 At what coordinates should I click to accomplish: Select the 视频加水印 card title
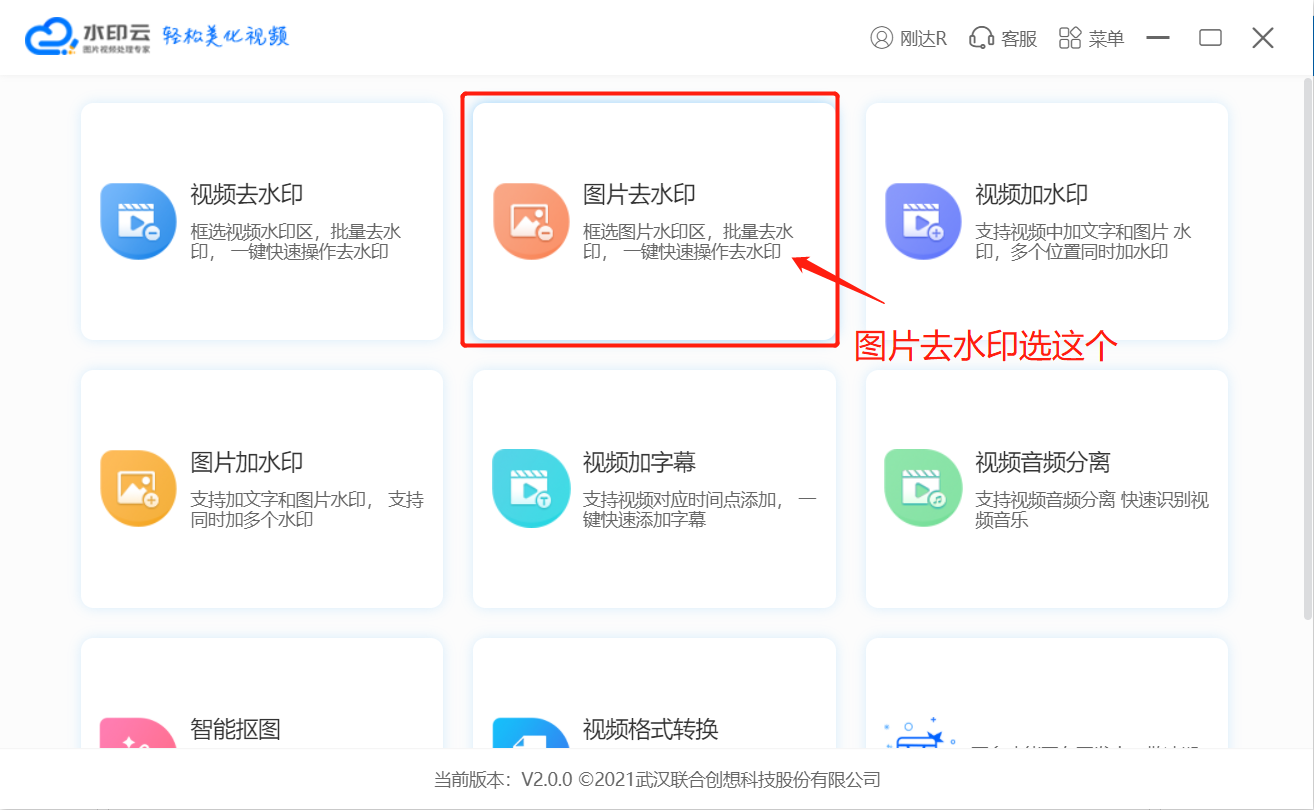point(1031,195)
